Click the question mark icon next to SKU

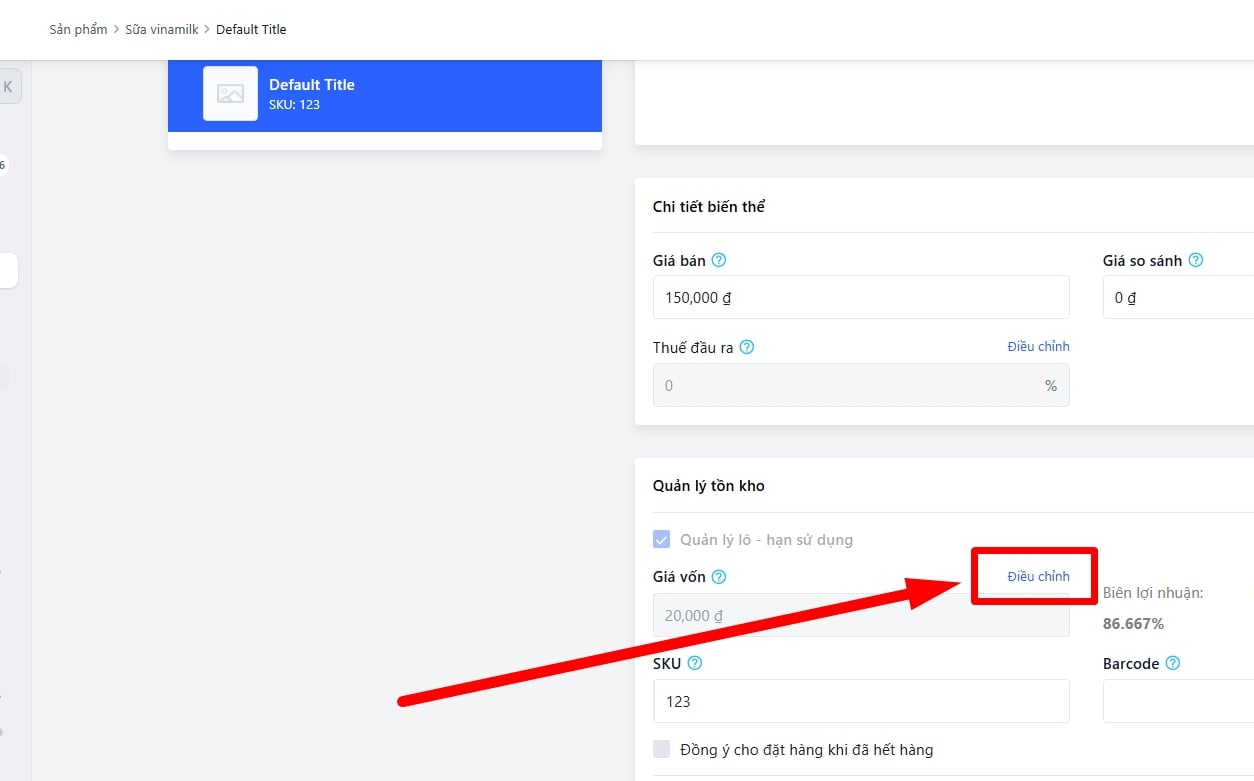[695, 663]
